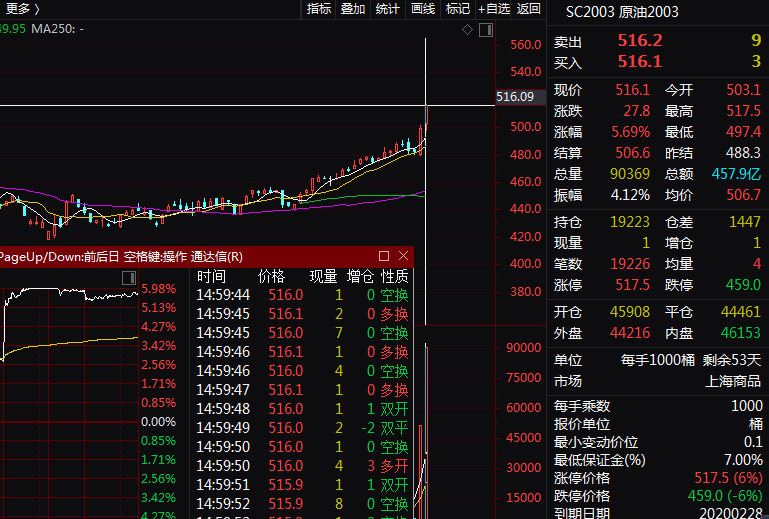This screenshot has width=769, height=519.
Task: Open the 更多 menu
Action: 21,9
